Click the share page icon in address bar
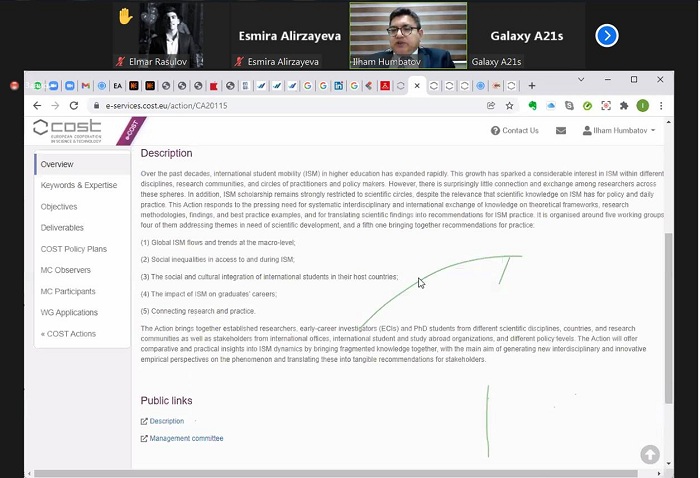Image resolution: width=700 pixels, height=478 pixels. coord(491,106)
